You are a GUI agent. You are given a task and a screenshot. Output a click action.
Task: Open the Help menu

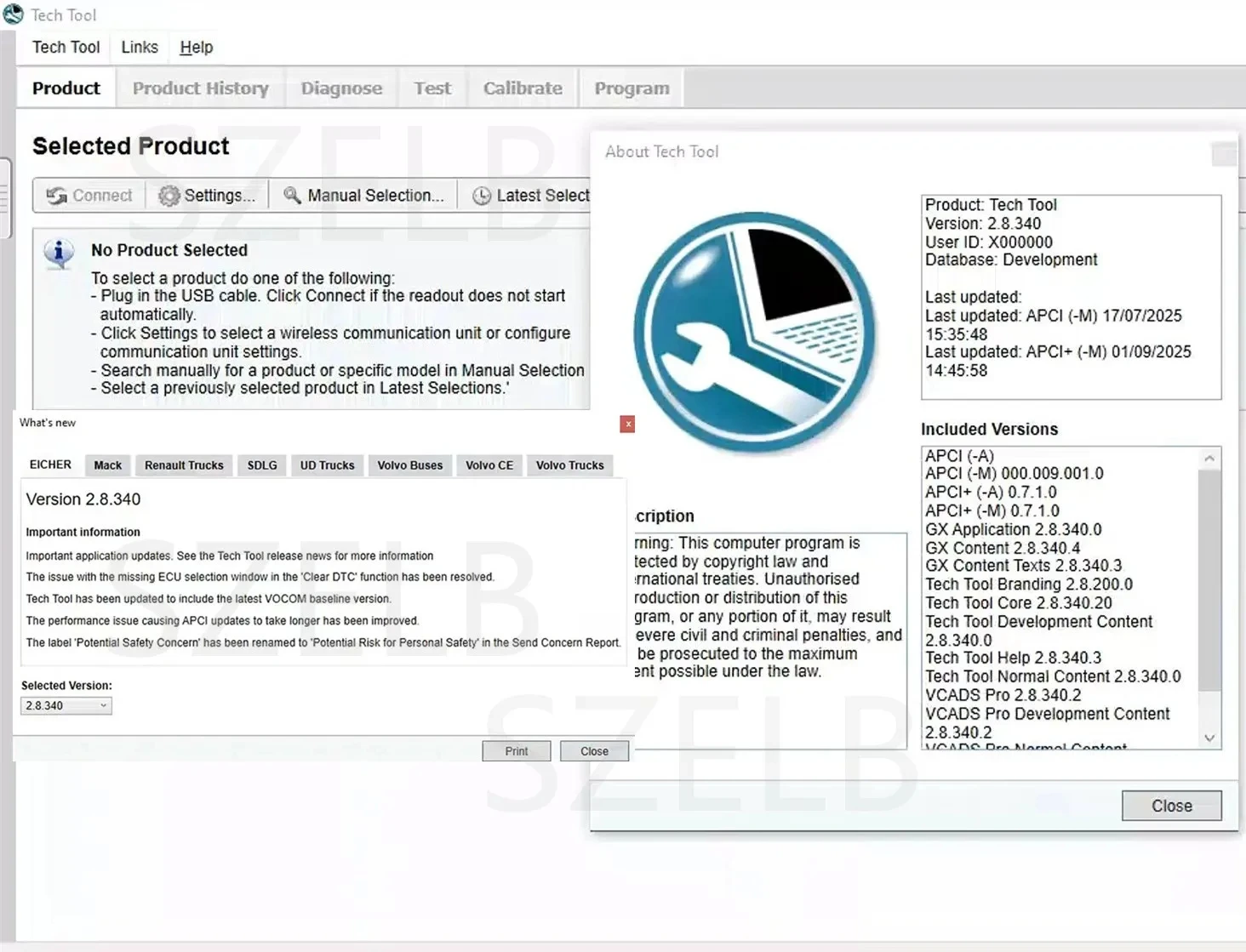pyautogui.click(x=196, y=48)
